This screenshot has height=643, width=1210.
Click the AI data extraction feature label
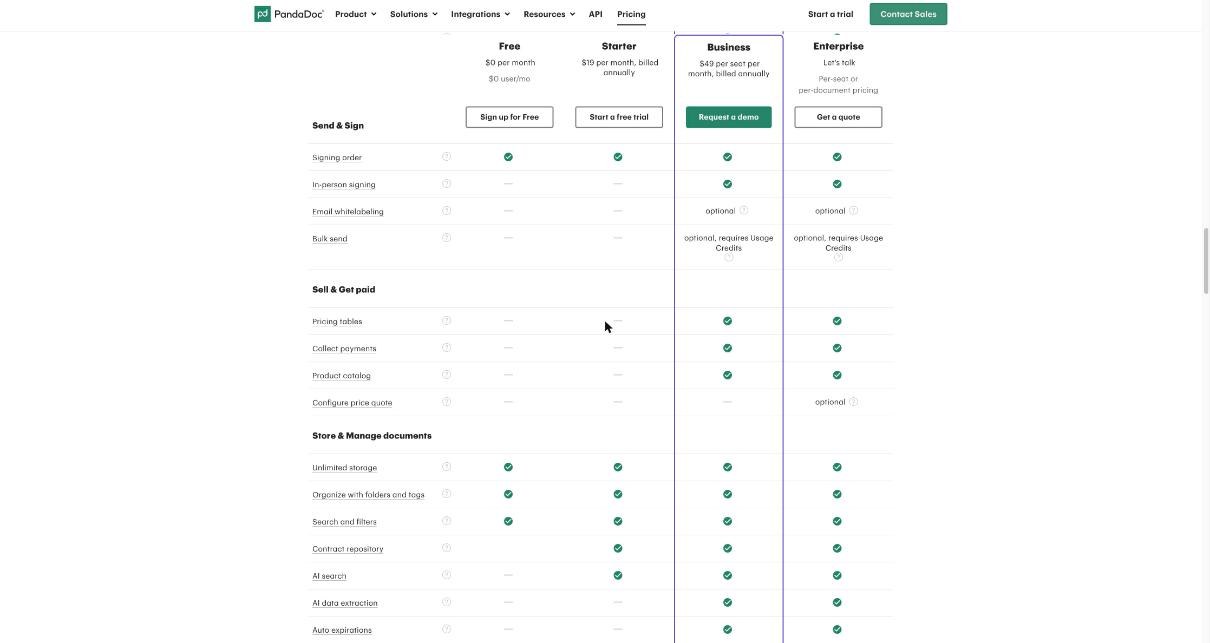point(345,602)
